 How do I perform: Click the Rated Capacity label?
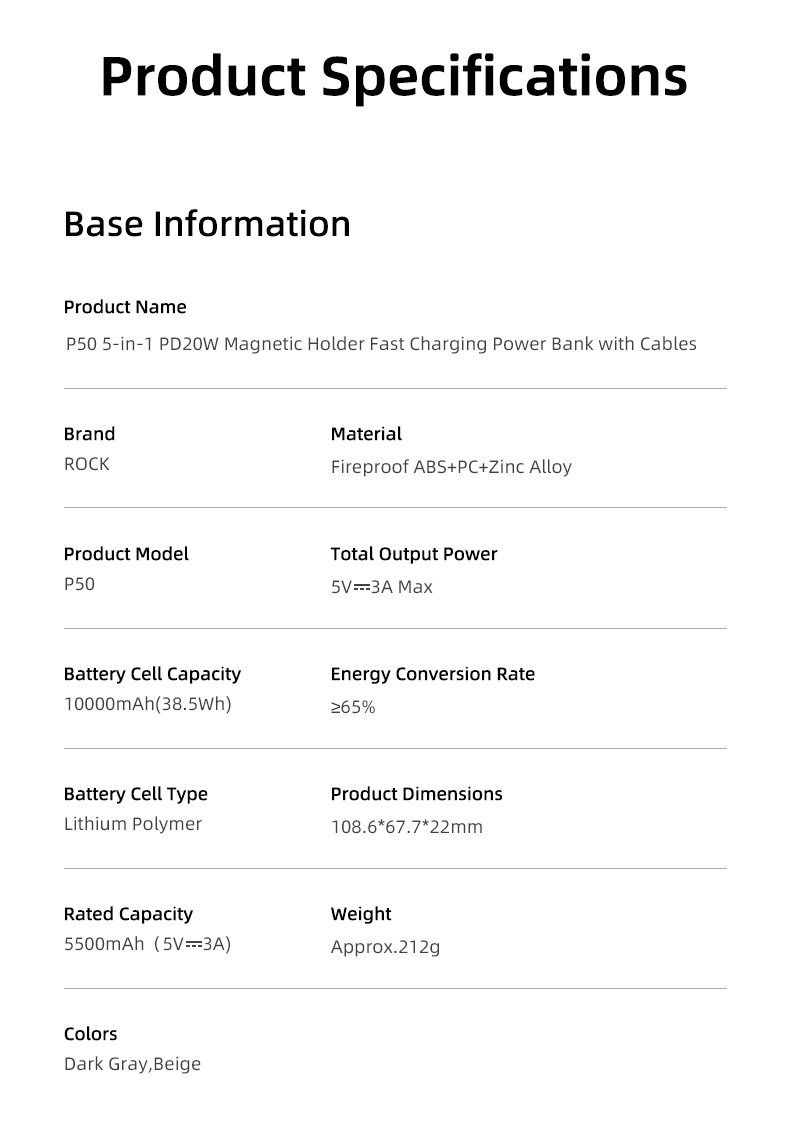coord(128,914)
